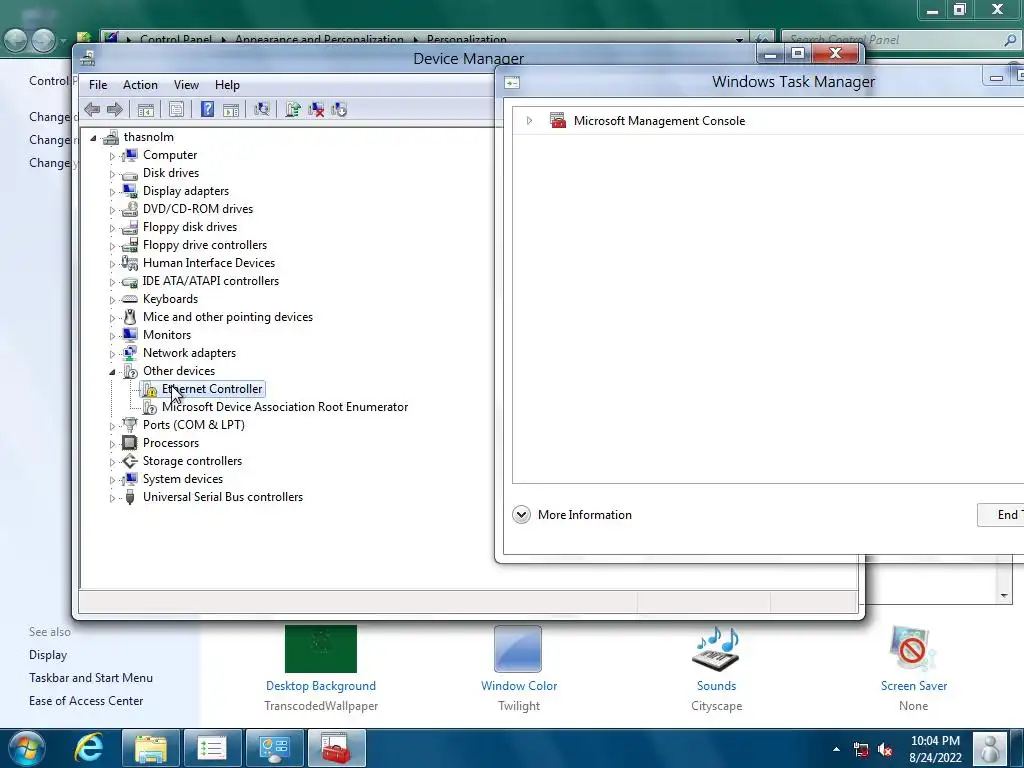Screen dimensions: 1024x768
Task: Click the Sounds keyboard thumbnail icon
Action: [x=716, y=649]
